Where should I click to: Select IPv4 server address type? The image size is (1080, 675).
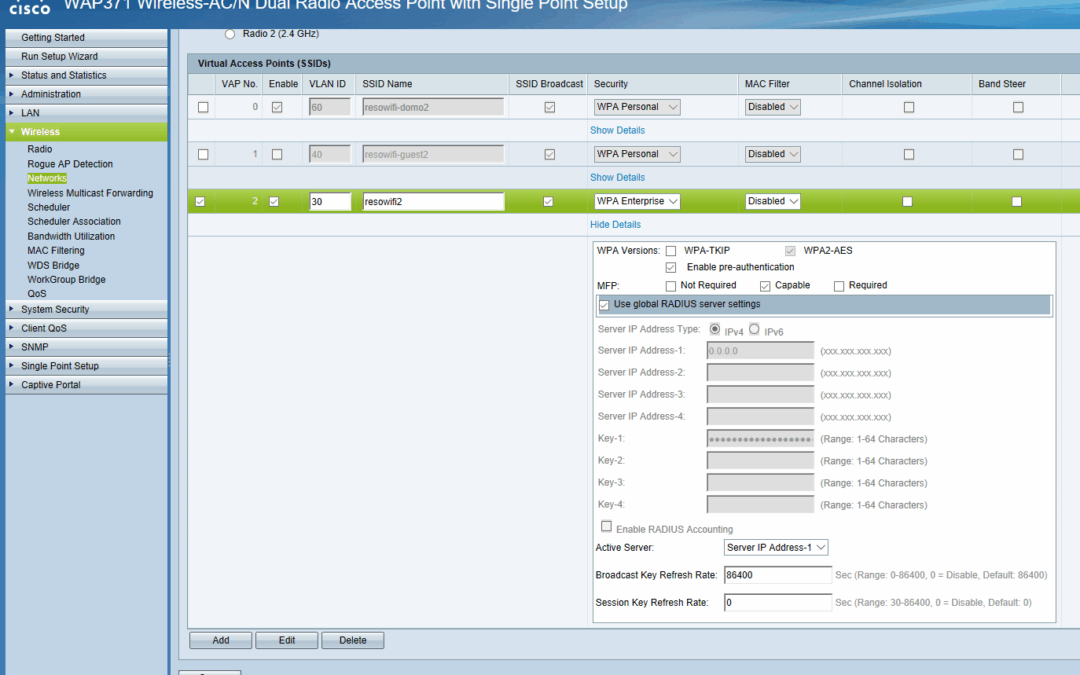click(x=715, y=329)
